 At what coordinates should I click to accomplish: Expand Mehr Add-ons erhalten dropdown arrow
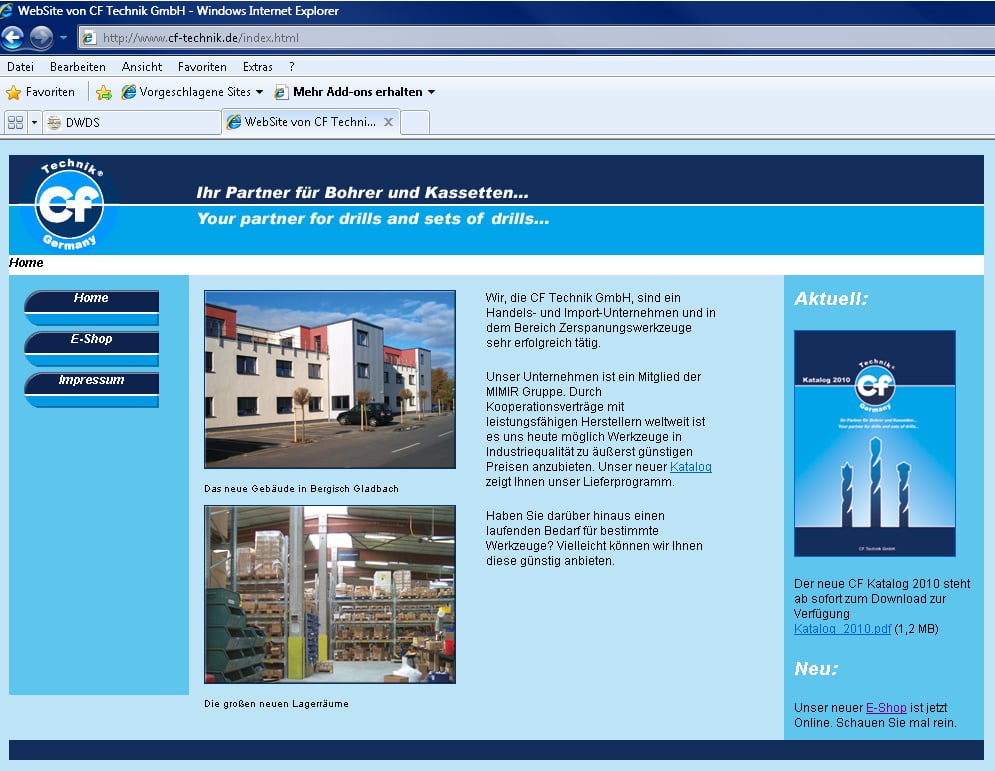tap(432, 92)
